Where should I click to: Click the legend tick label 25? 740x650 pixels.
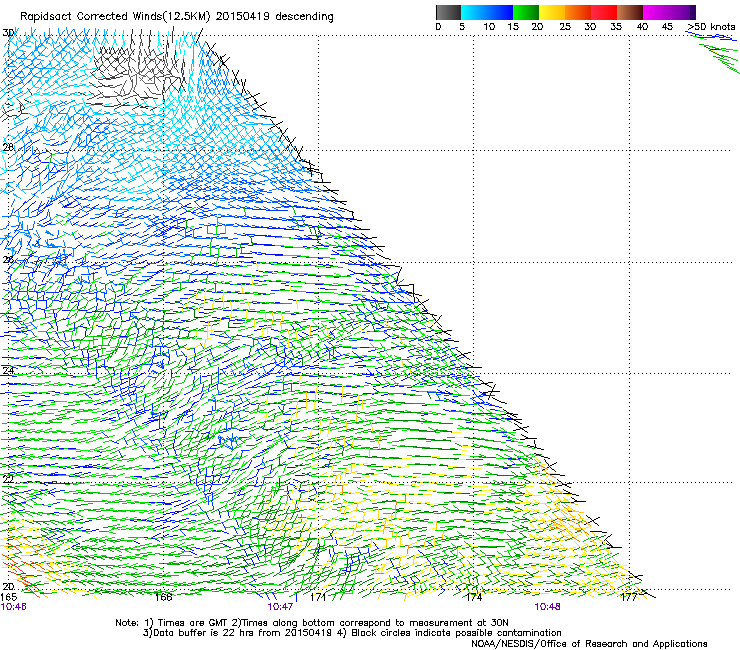click(565, 27)
